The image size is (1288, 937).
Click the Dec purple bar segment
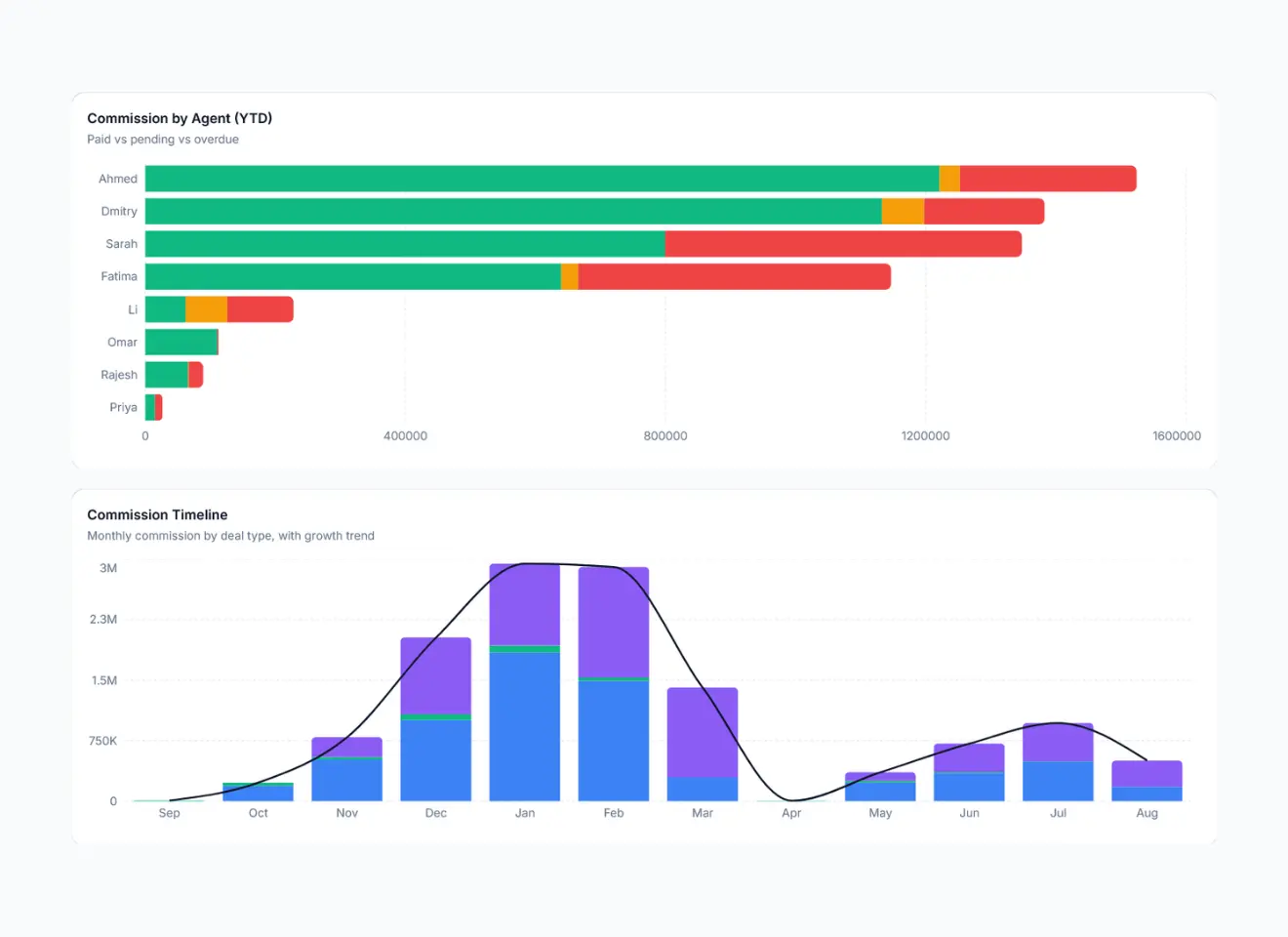(435, 675)
